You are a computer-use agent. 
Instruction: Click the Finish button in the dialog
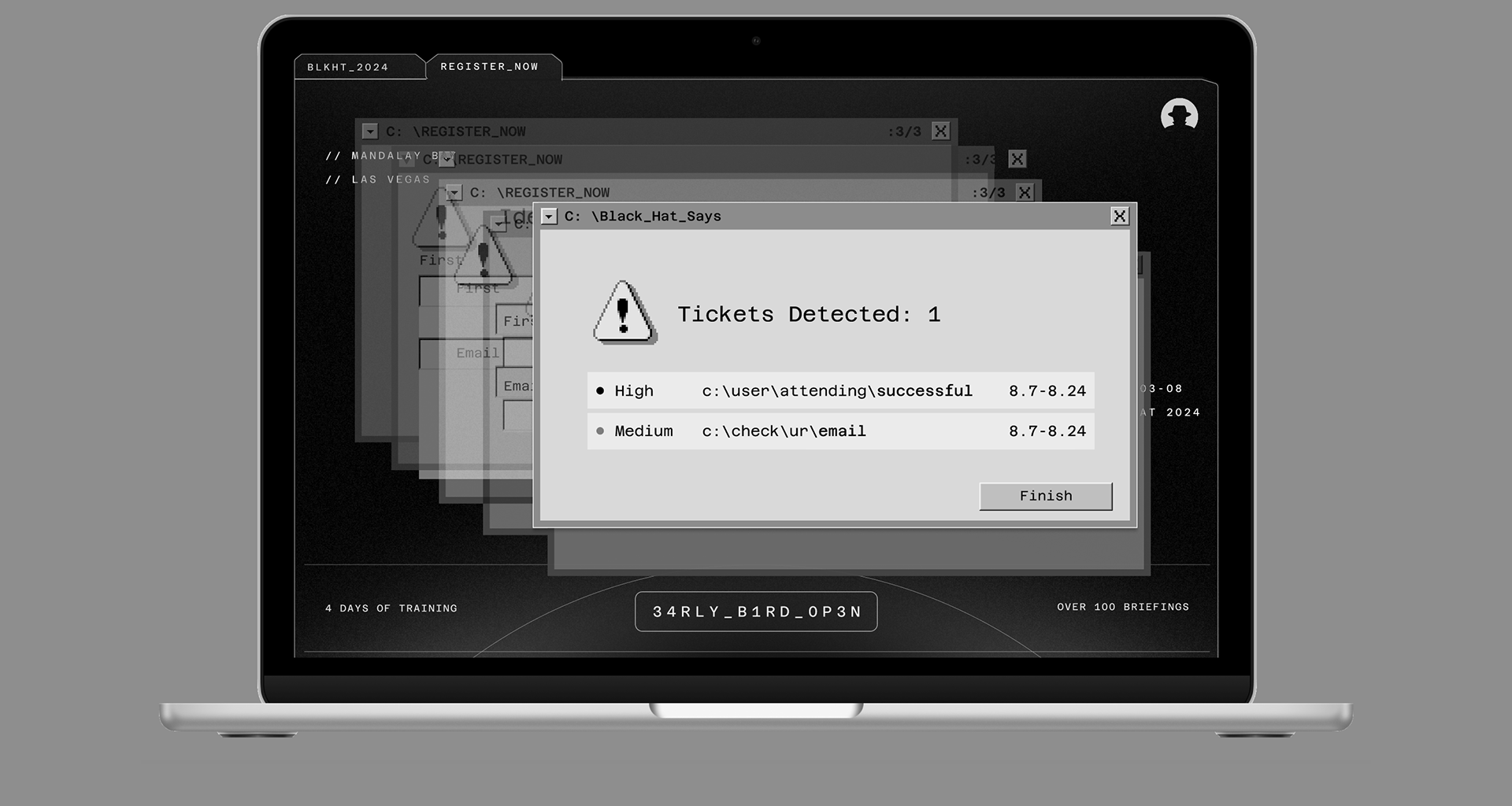tap(1046, 496)
